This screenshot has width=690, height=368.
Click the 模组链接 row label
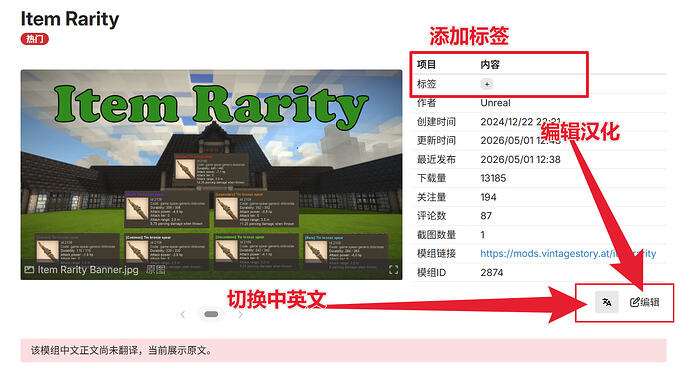(436, 254)
